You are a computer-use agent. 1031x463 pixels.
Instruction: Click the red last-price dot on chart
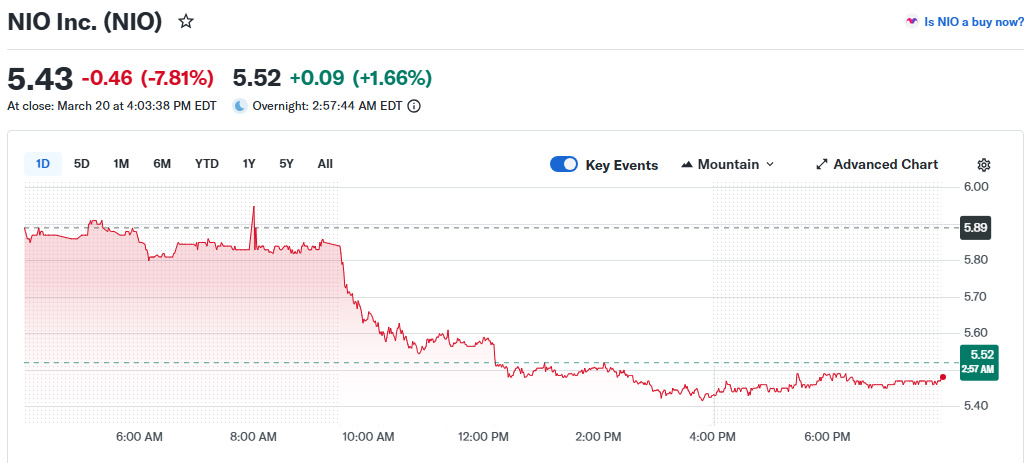pyautogui.click(x=943, y=377)
